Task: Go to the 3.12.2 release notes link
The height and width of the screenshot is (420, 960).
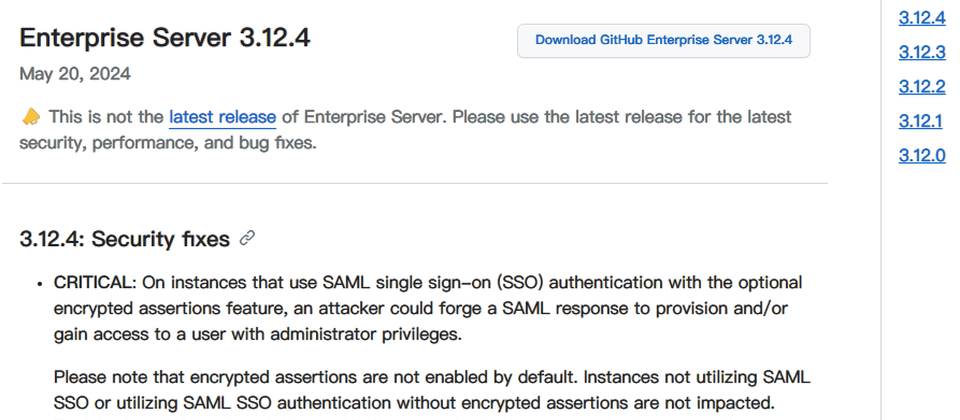Action: [x=921, y=87]
